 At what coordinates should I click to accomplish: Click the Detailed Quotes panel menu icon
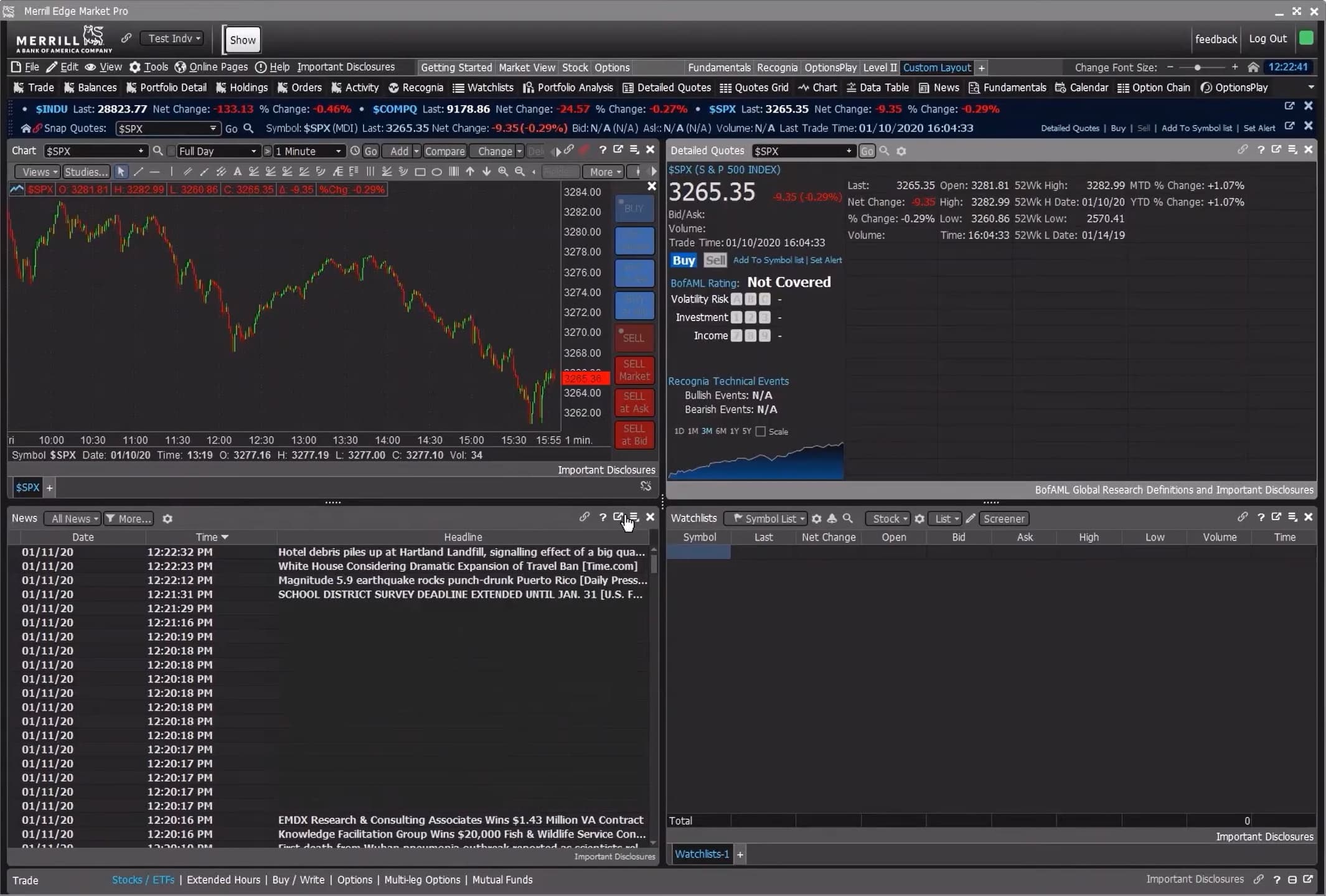point(1292,150)
